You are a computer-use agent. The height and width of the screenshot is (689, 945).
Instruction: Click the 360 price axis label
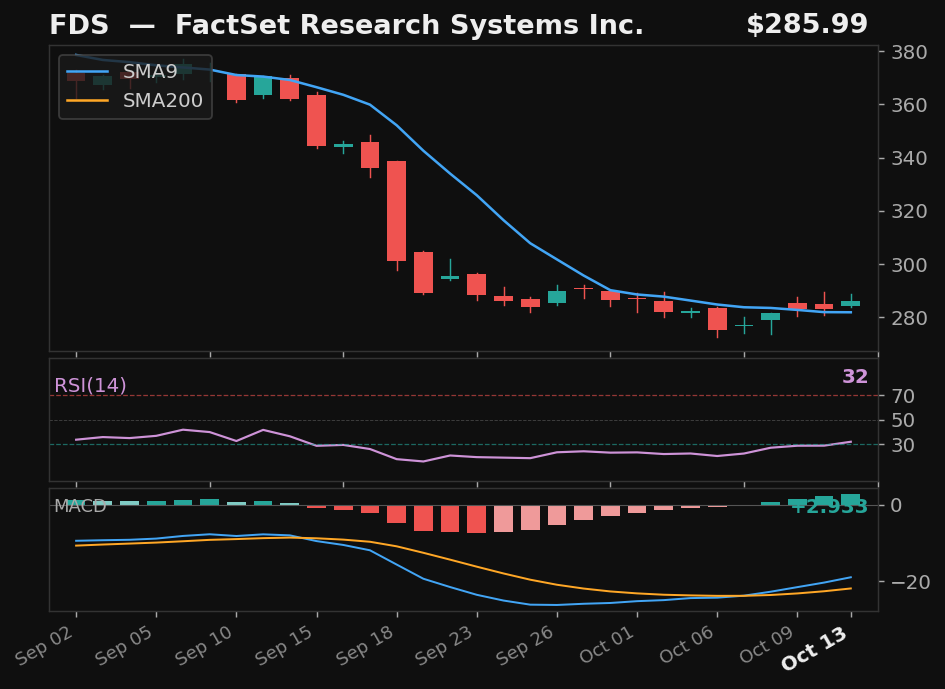909,105
